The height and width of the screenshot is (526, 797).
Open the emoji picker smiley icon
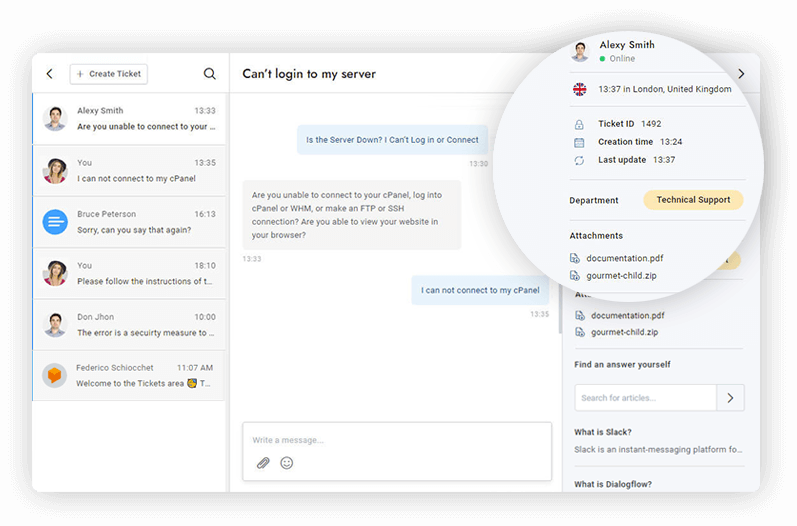[287, 463]
